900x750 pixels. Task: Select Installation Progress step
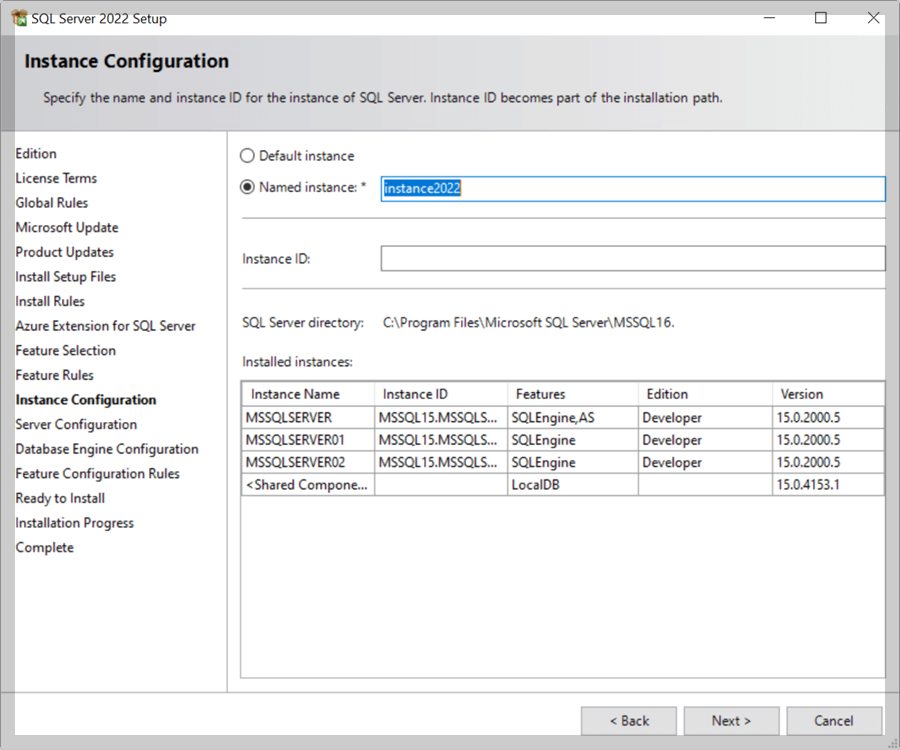click(x=75, y=523)
